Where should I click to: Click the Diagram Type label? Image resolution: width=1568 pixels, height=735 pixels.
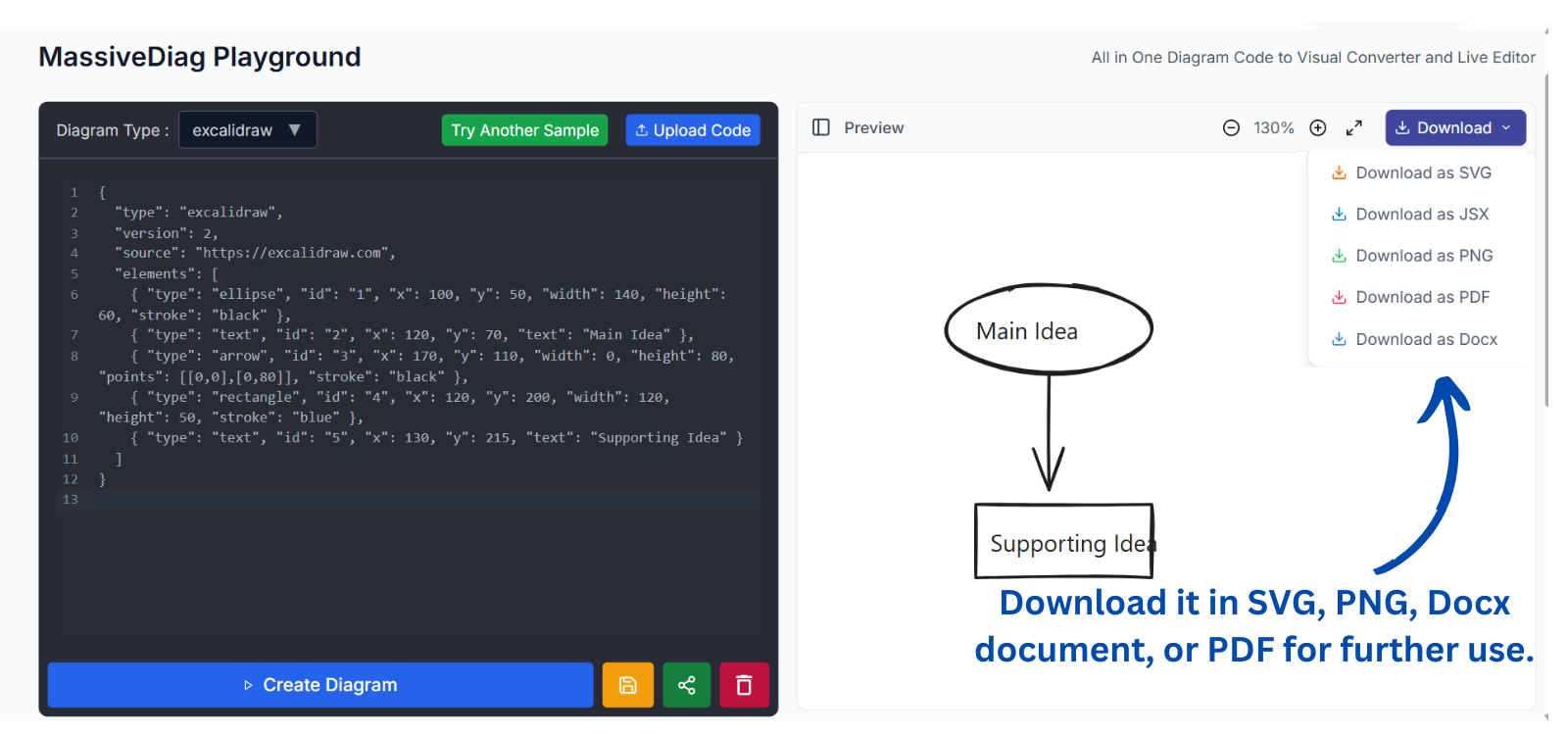pos(113,130)
